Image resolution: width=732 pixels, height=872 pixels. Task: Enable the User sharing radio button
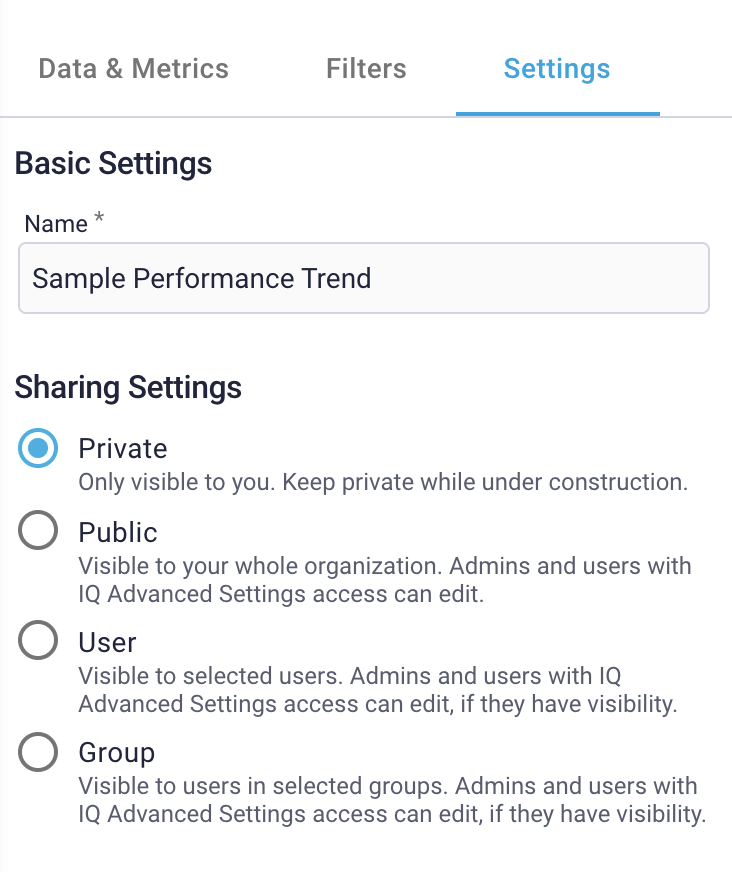coord(38,642)
